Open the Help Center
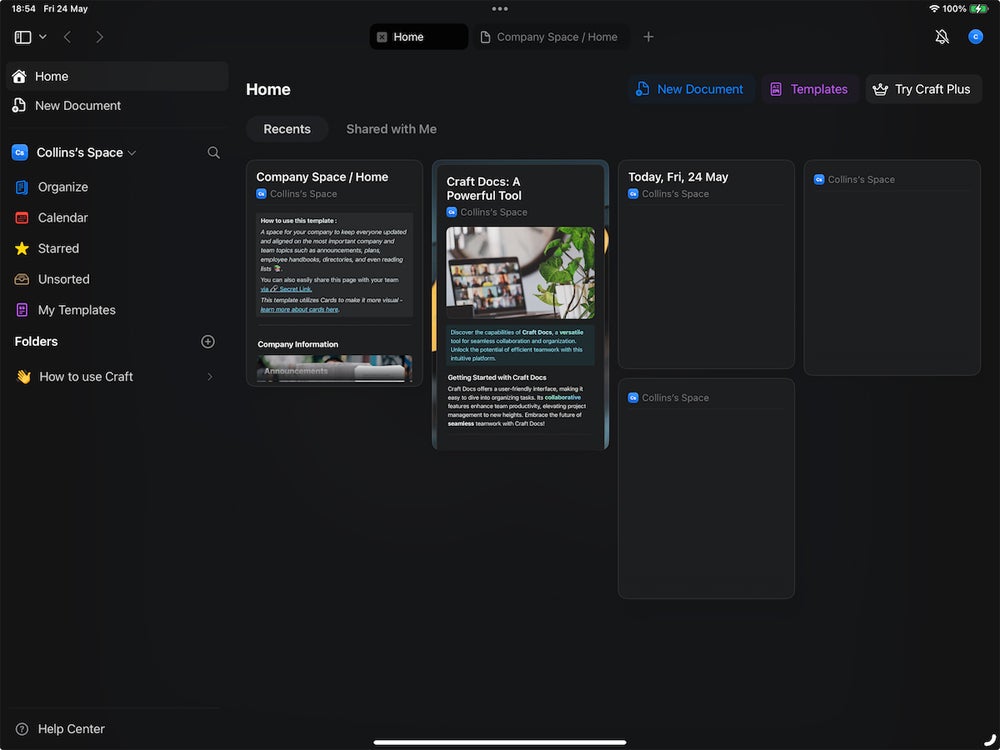Image resolution: width=1000 pixels, height=750 pixels. pyautogui.click(x=68, y=729)
